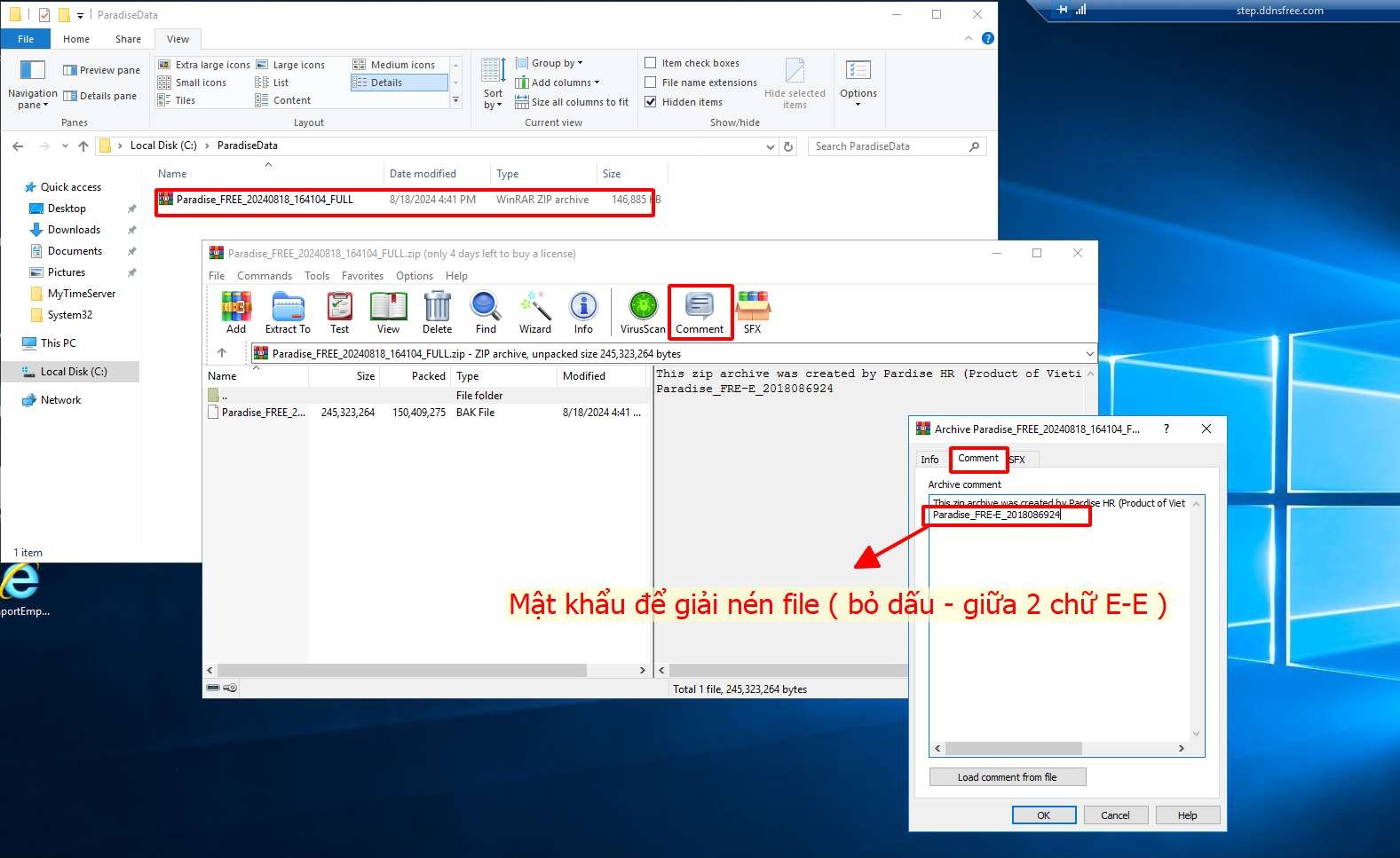
Task: Expand the WinRAR archive path dropdown
Action: pyautogui.click(x=1089, y=353)
